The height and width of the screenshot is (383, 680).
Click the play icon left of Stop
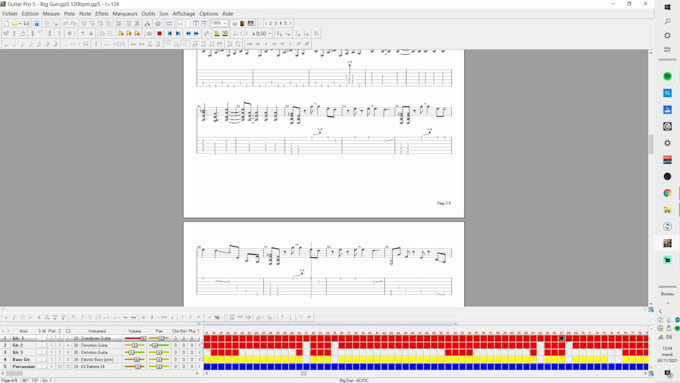[x=149, y=33]
